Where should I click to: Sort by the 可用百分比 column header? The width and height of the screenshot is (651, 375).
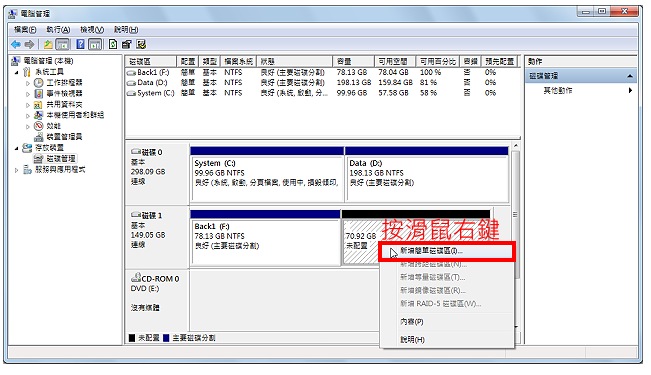click(x=438, y=61)
